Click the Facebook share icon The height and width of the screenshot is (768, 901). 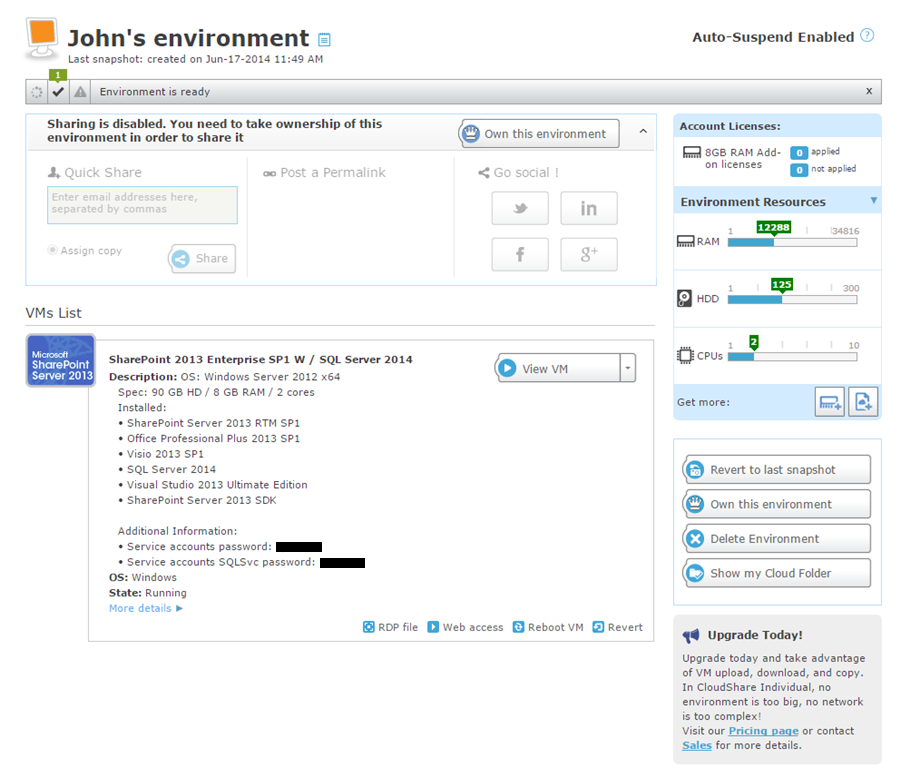coord(520,255)
